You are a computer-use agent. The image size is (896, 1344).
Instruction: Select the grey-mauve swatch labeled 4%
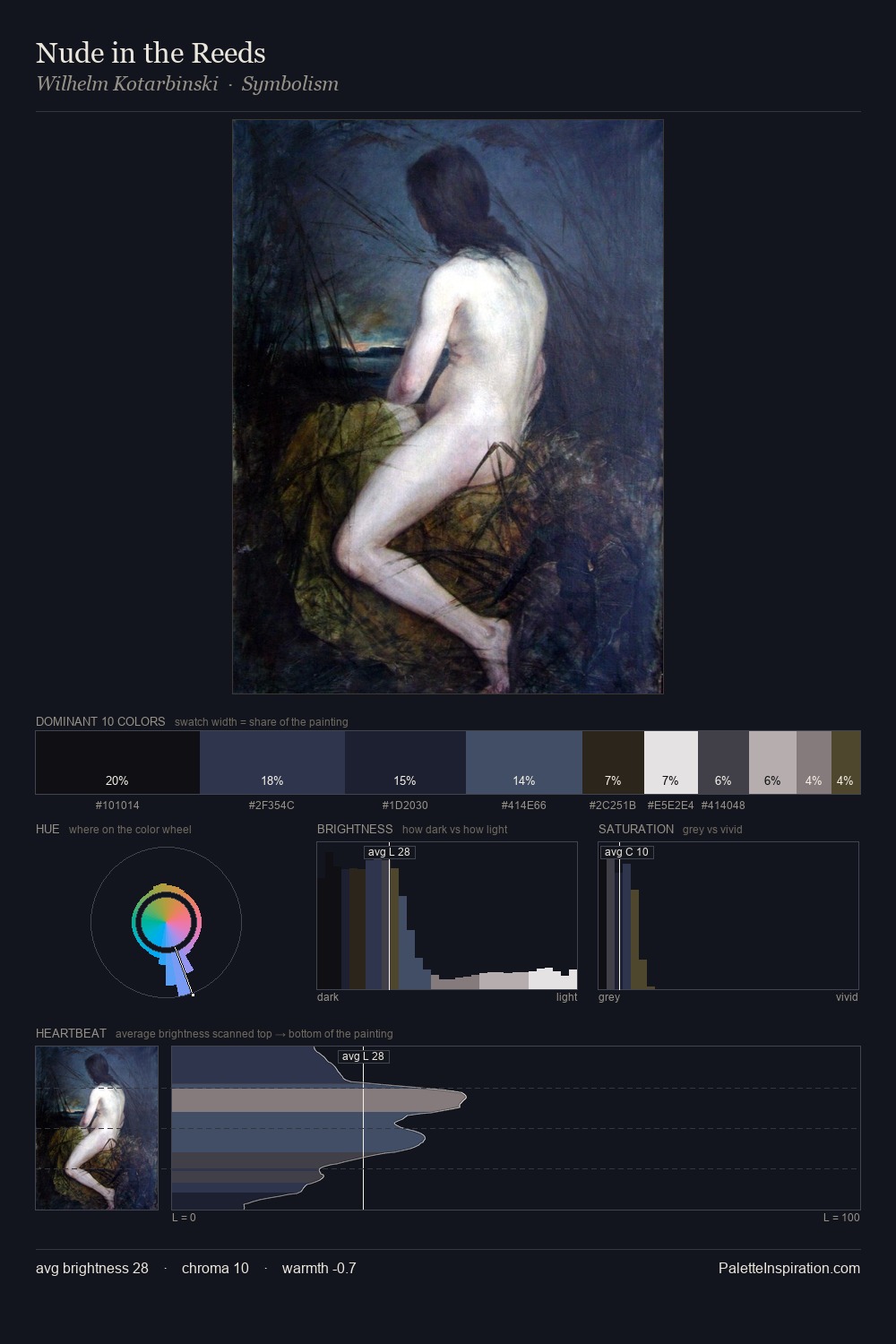click(814, 762)
